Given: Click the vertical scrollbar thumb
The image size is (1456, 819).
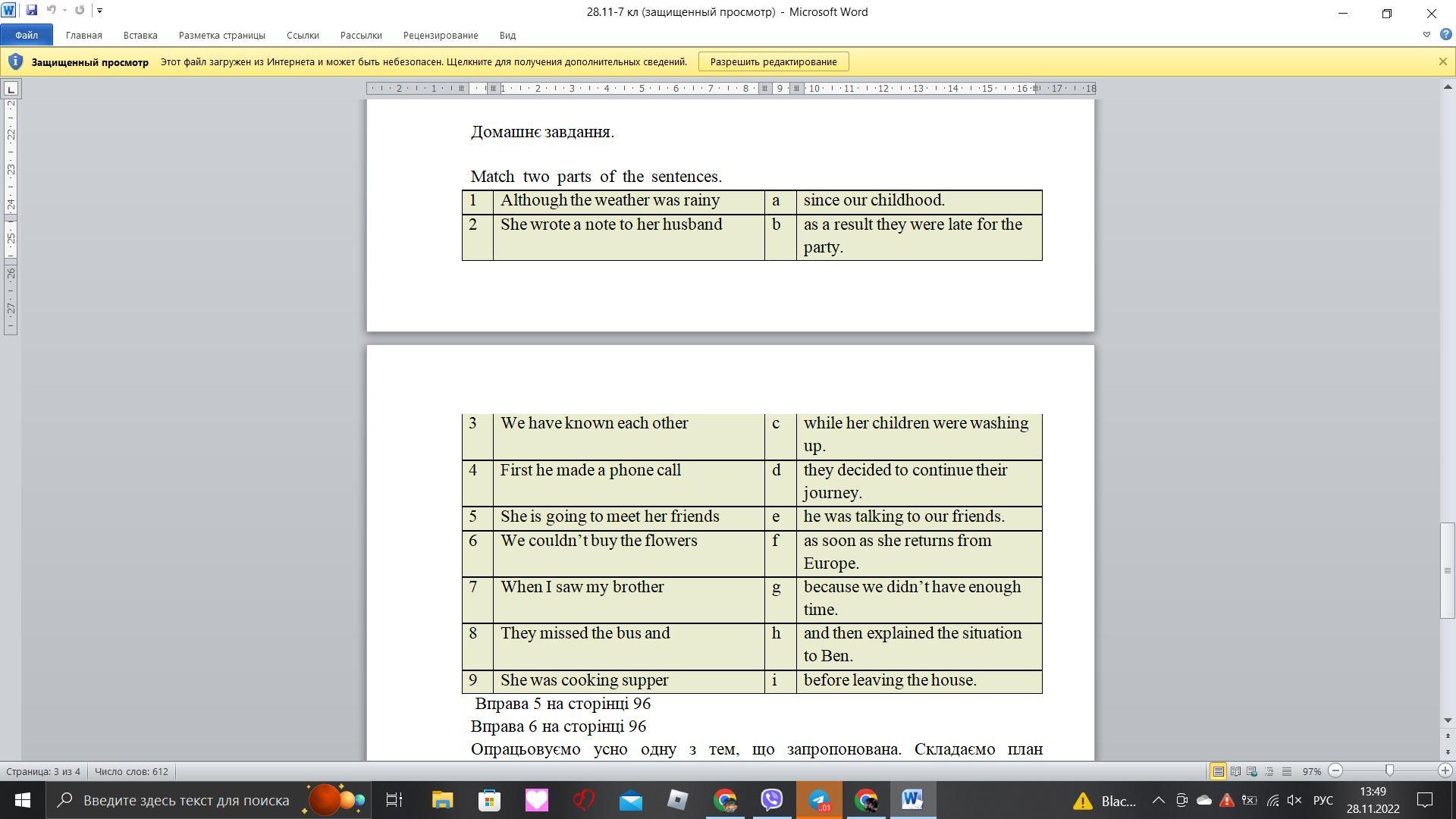Looking at the screenshot, I should pyautogui.click(x=1448, y=570).
